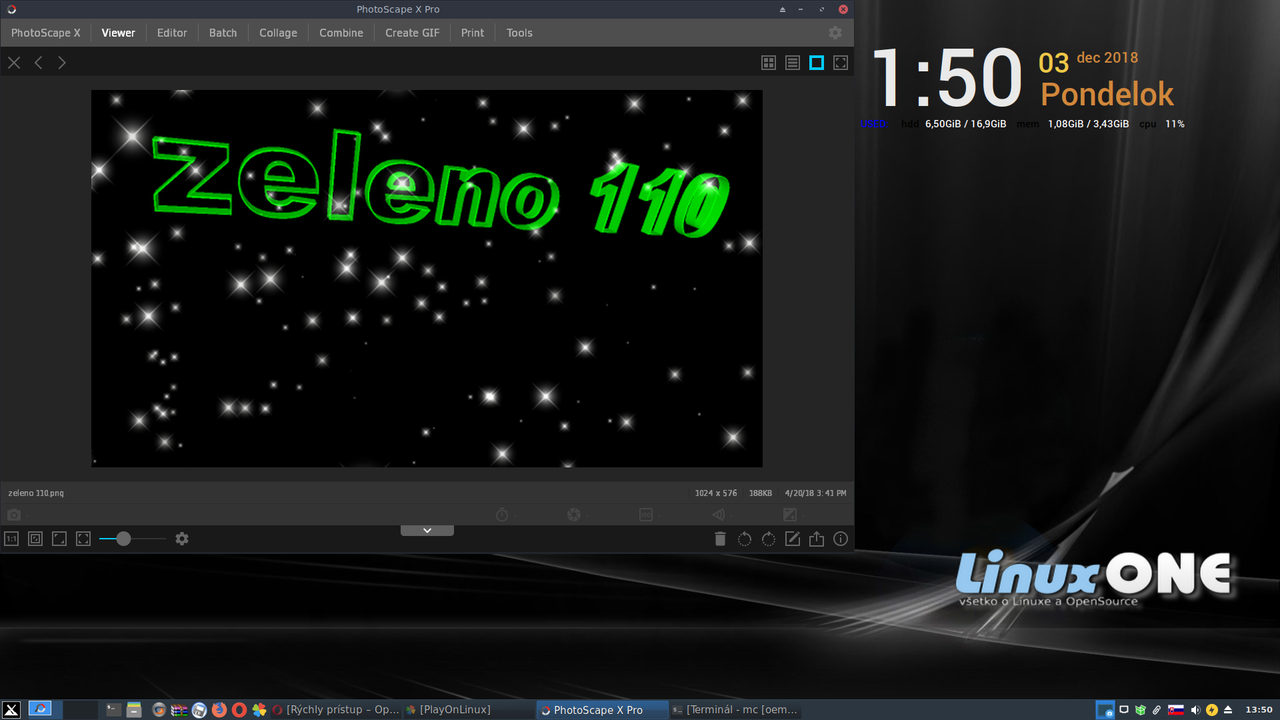The height and width of the screenshot is (720, 1280).
Task: Adjust the zoom slider handle
Action: 123,538
